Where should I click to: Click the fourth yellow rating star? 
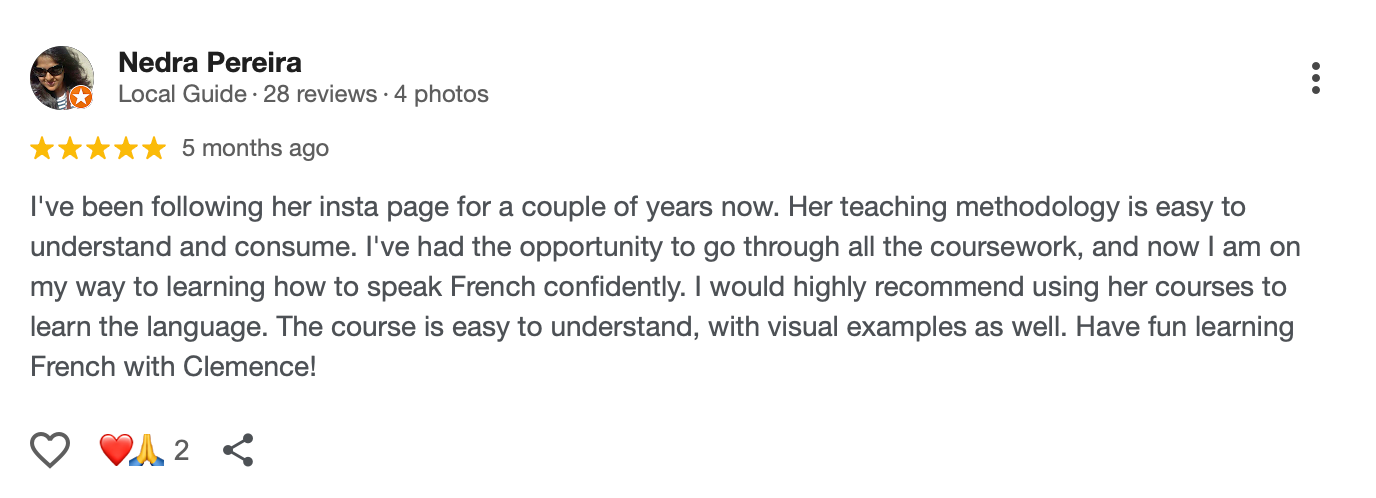coord(126,149)
